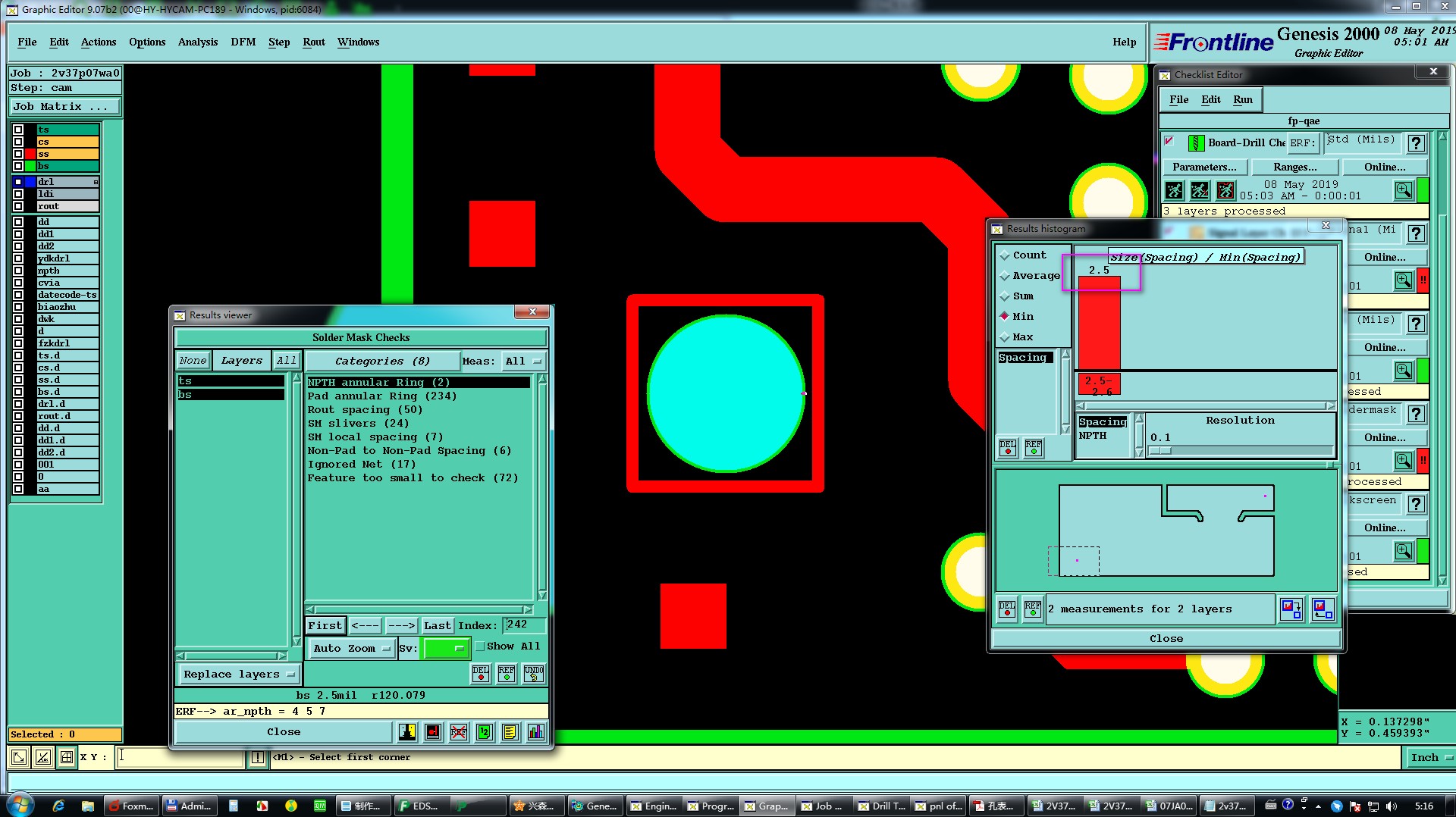Click the Parameters... button

click(x=1204, y=167)
